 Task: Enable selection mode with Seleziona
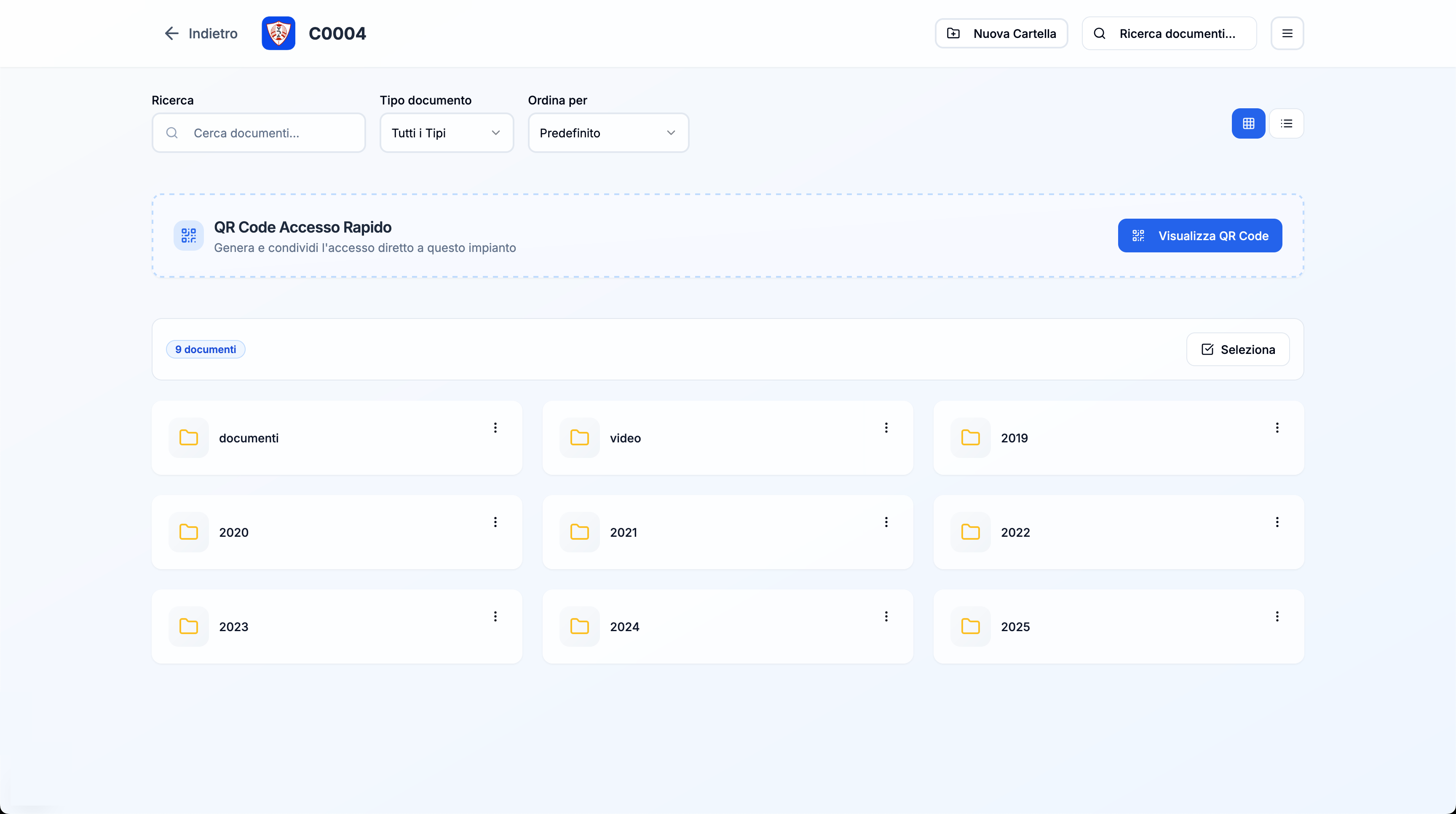click(1238, 349)
